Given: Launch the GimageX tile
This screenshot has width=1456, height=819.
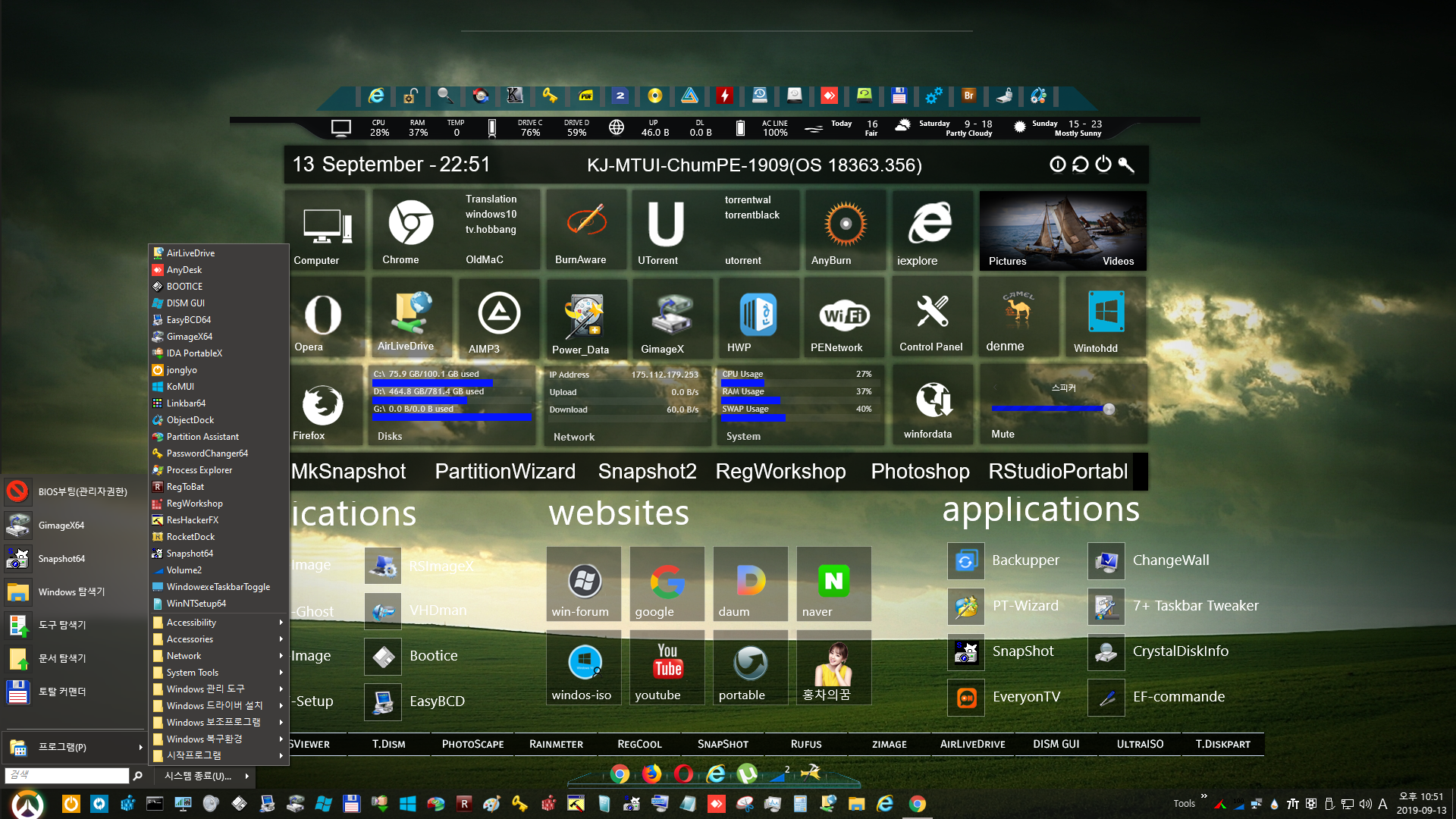Looking at the screenshot, I should 671,317.
